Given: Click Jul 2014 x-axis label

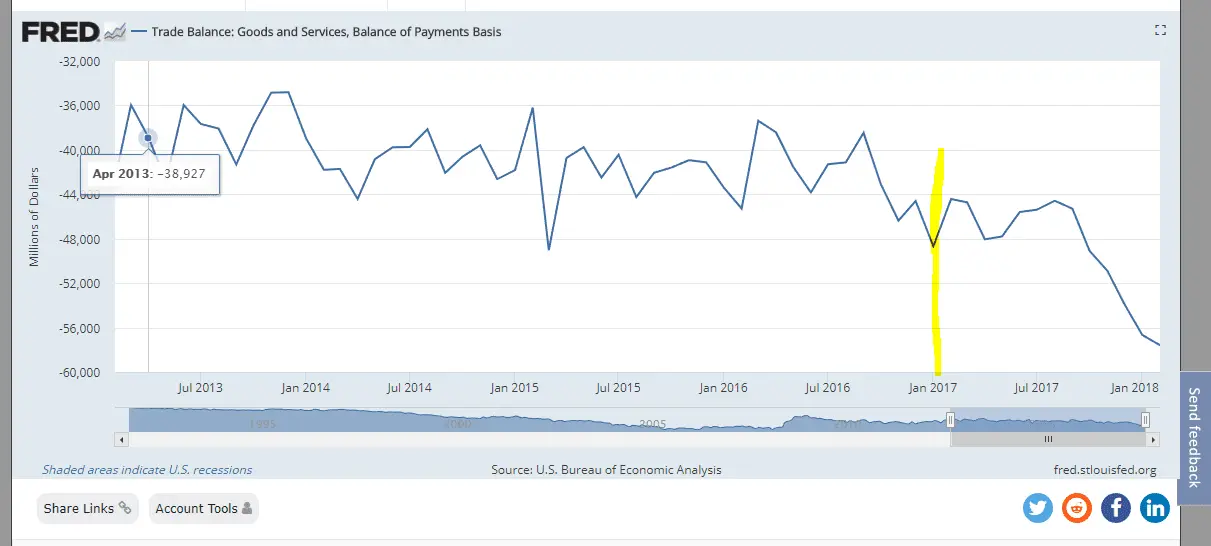Looking at the screenshot, I should pyautogui.click(x=409, y=387).
